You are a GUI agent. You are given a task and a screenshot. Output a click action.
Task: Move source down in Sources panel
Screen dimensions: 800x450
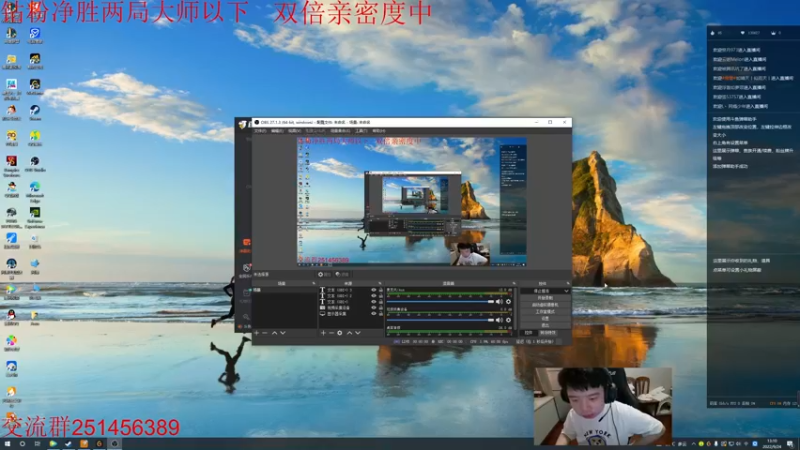coord(358,333)
